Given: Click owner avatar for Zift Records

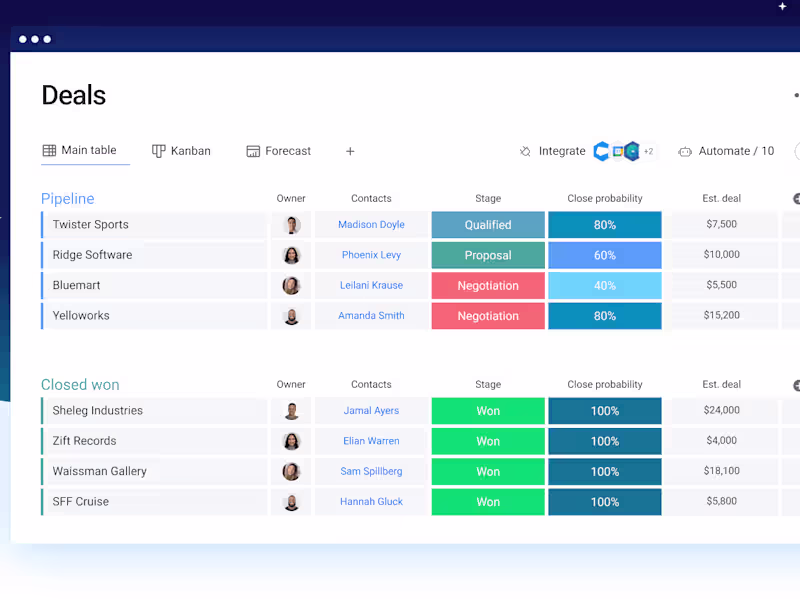Looking at the screenshot, I should (x=291, y=441).
